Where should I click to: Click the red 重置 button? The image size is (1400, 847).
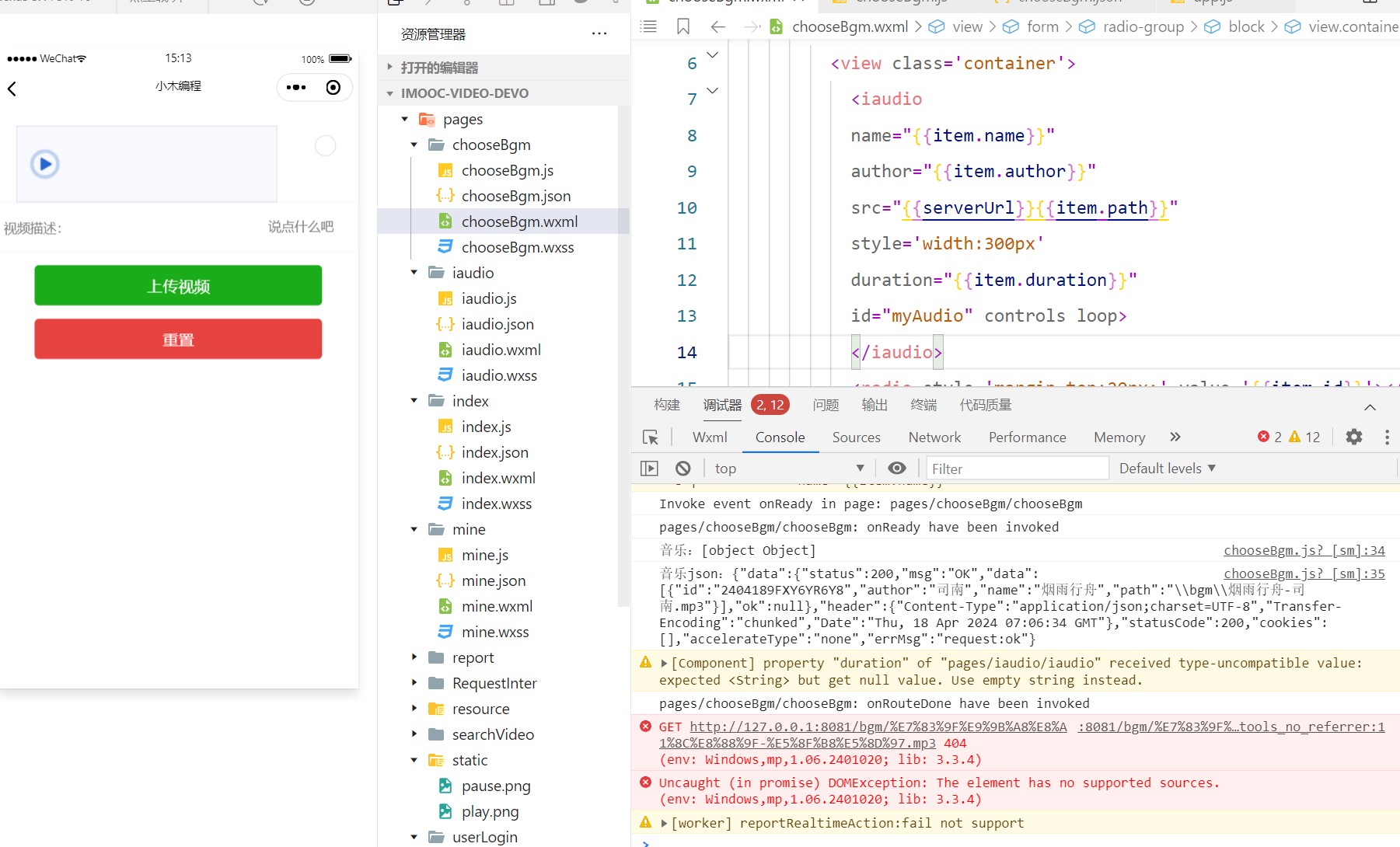(x=178, y=339)
